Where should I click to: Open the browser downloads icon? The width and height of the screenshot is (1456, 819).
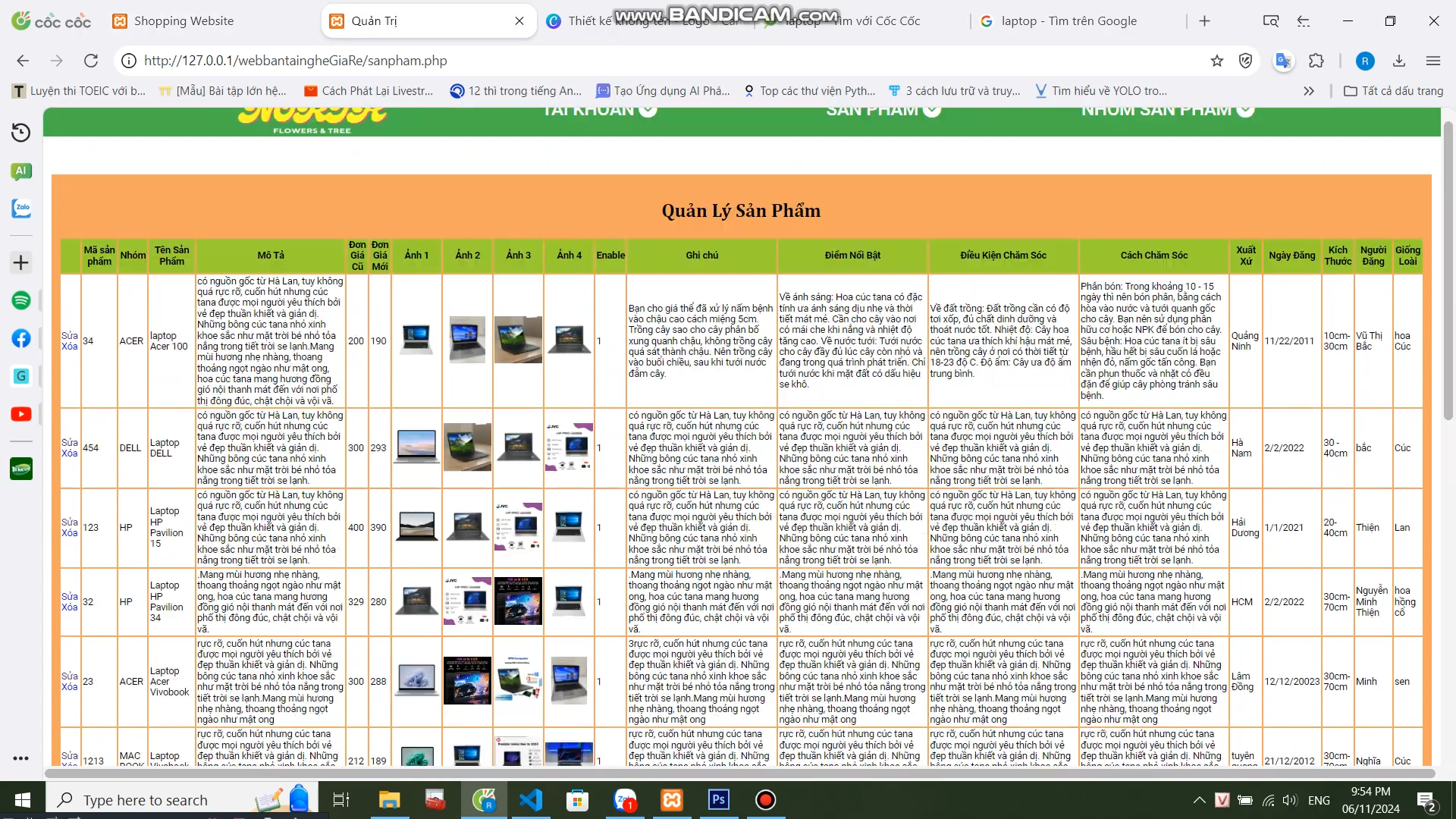(x=1399, y=61)
